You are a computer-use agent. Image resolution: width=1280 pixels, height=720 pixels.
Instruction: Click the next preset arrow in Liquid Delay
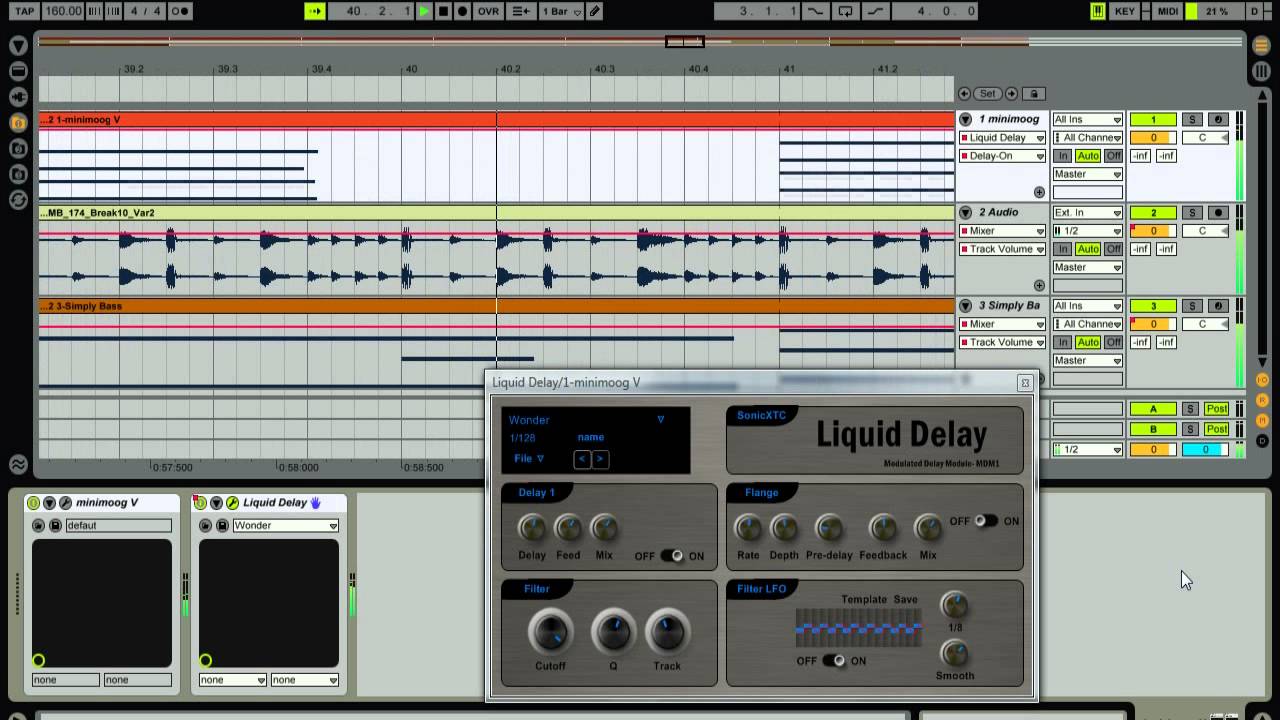coord(600,459)
